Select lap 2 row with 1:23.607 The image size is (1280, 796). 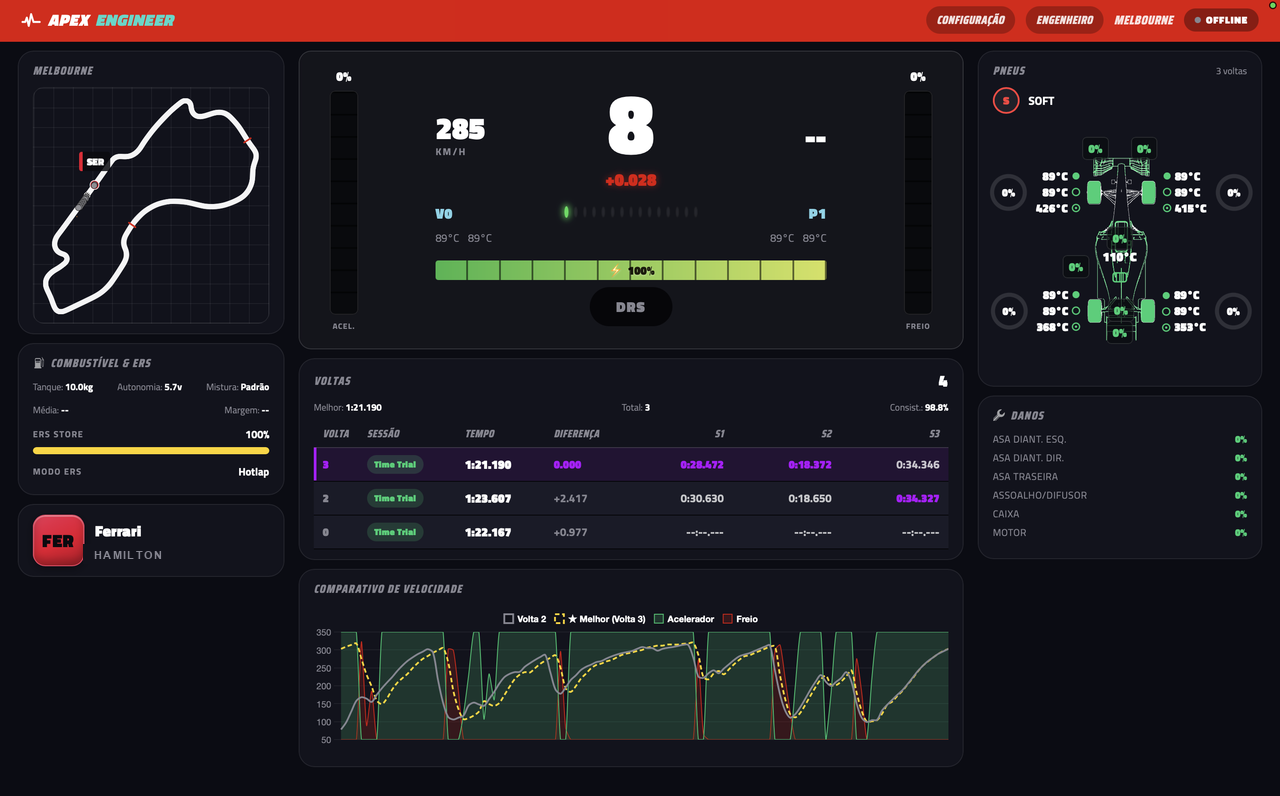[x=631, y=498]
